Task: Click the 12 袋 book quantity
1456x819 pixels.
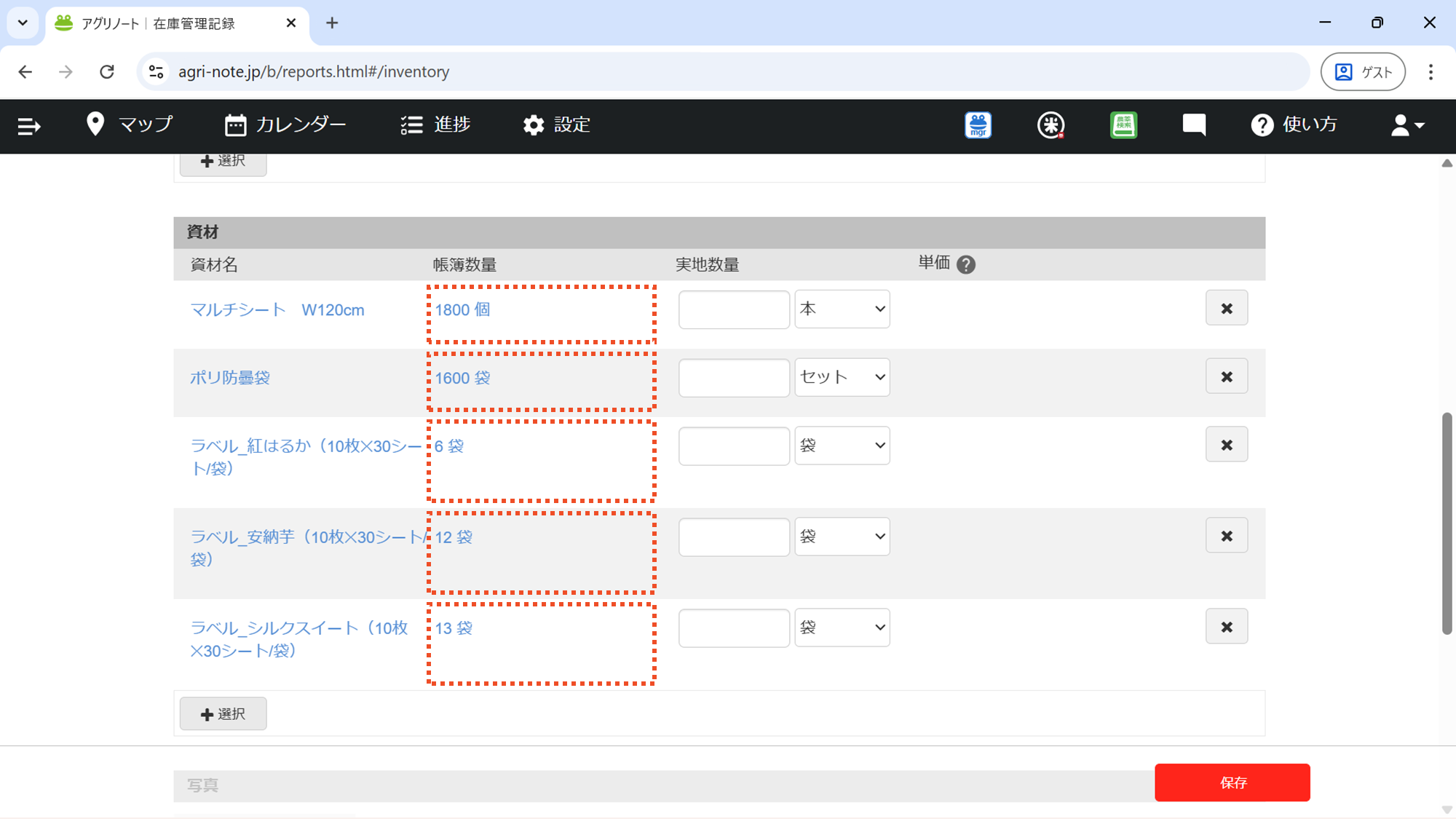Action: [x=454, y=537]
